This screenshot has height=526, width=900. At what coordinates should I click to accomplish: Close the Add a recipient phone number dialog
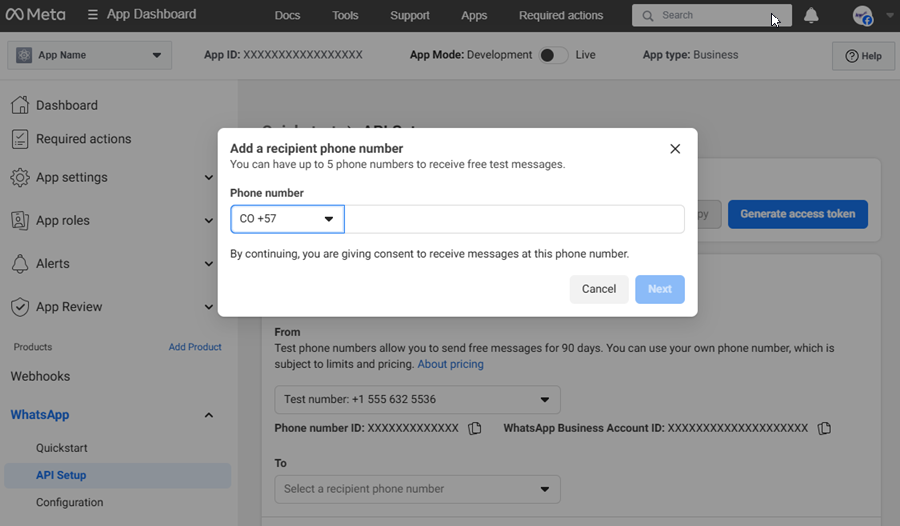pos(675,149)
